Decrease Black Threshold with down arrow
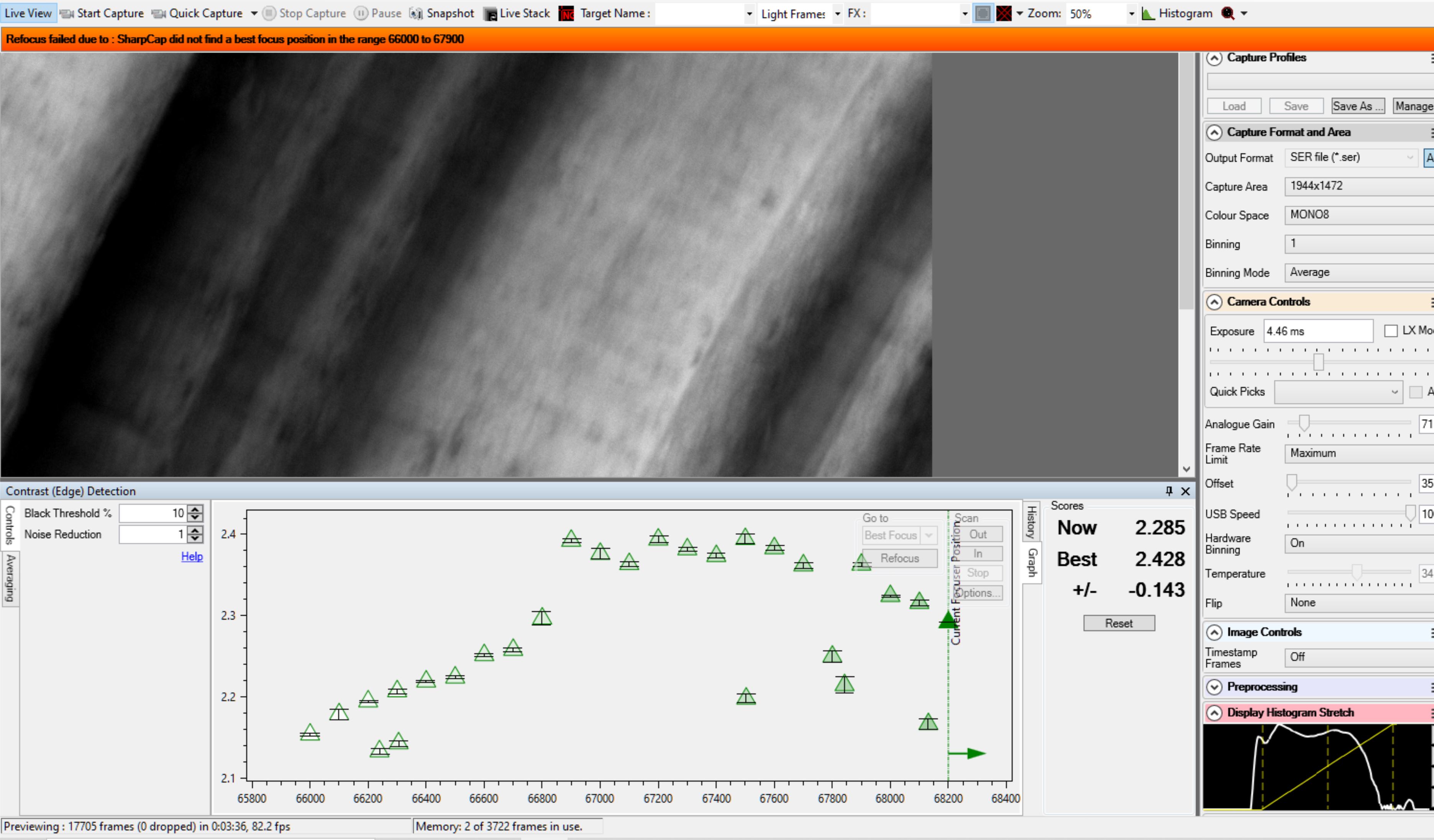1434x840 pixels. 195,517
